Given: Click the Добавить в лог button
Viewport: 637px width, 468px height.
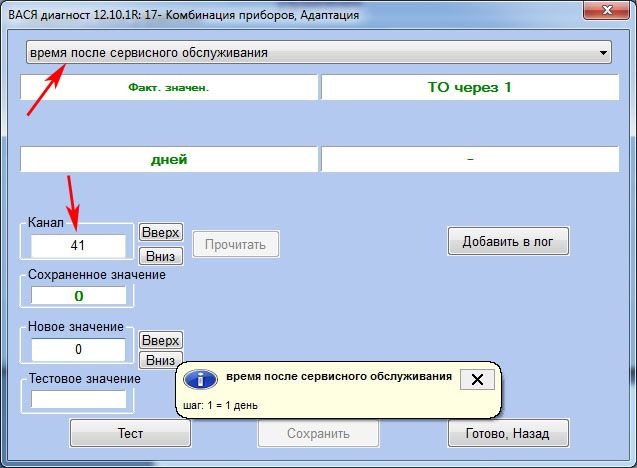Looking at the screenshot, I should click(x=508, y=241).
